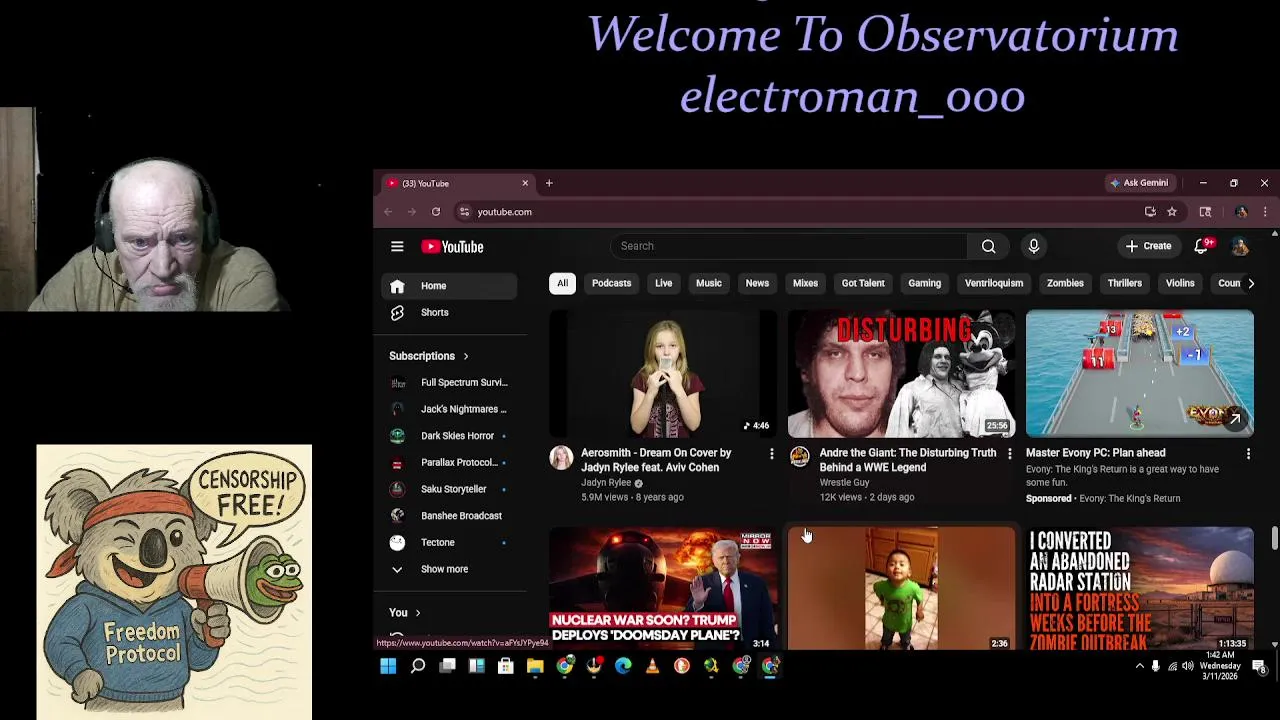
Task: Open the Wrestle Guy channel avatar
Action: point(799,457)
